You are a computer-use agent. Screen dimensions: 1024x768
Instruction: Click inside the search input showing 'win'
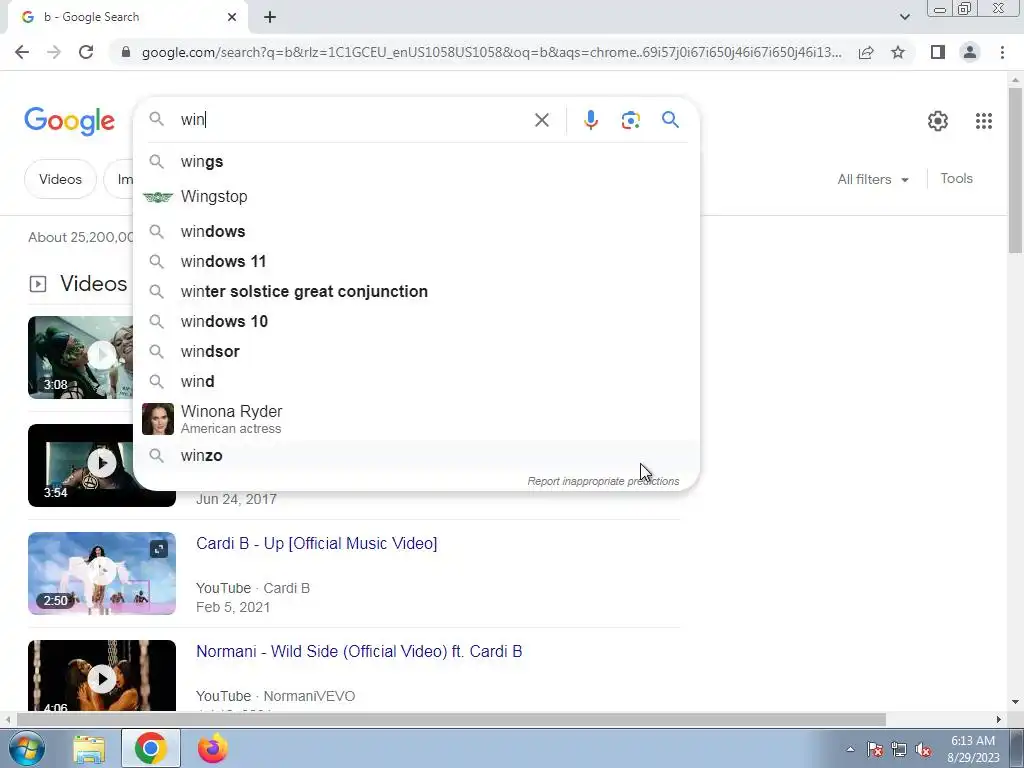point(353,120)
